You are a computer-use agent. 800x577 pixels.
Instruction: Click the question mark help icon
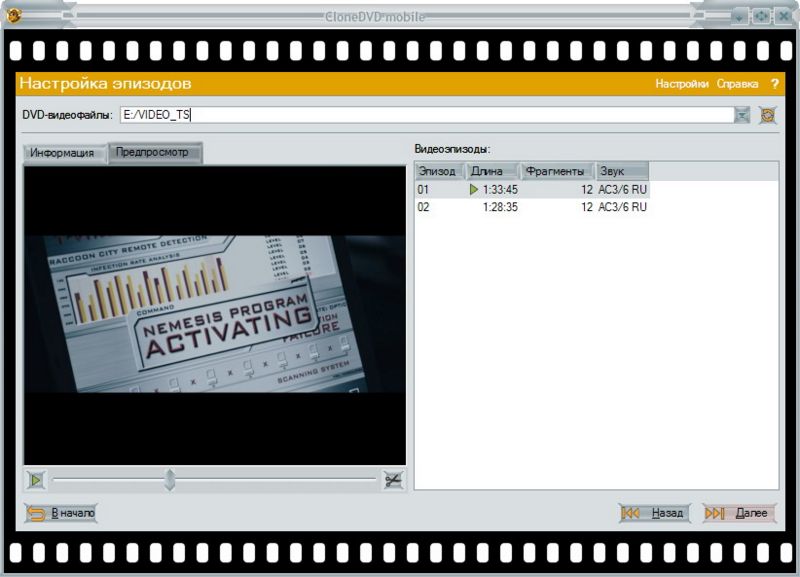click(774, 84)
